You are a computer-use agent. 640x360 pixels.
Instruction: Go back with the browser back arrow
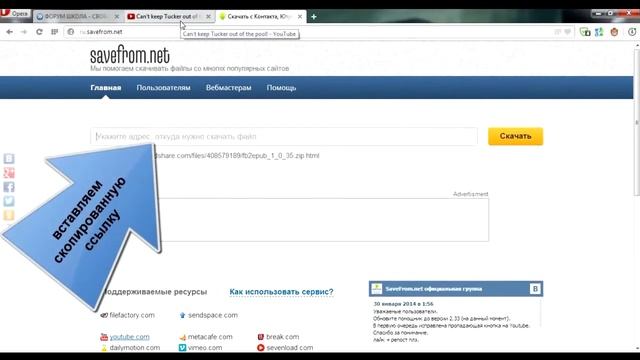click(x=9, y=32)
